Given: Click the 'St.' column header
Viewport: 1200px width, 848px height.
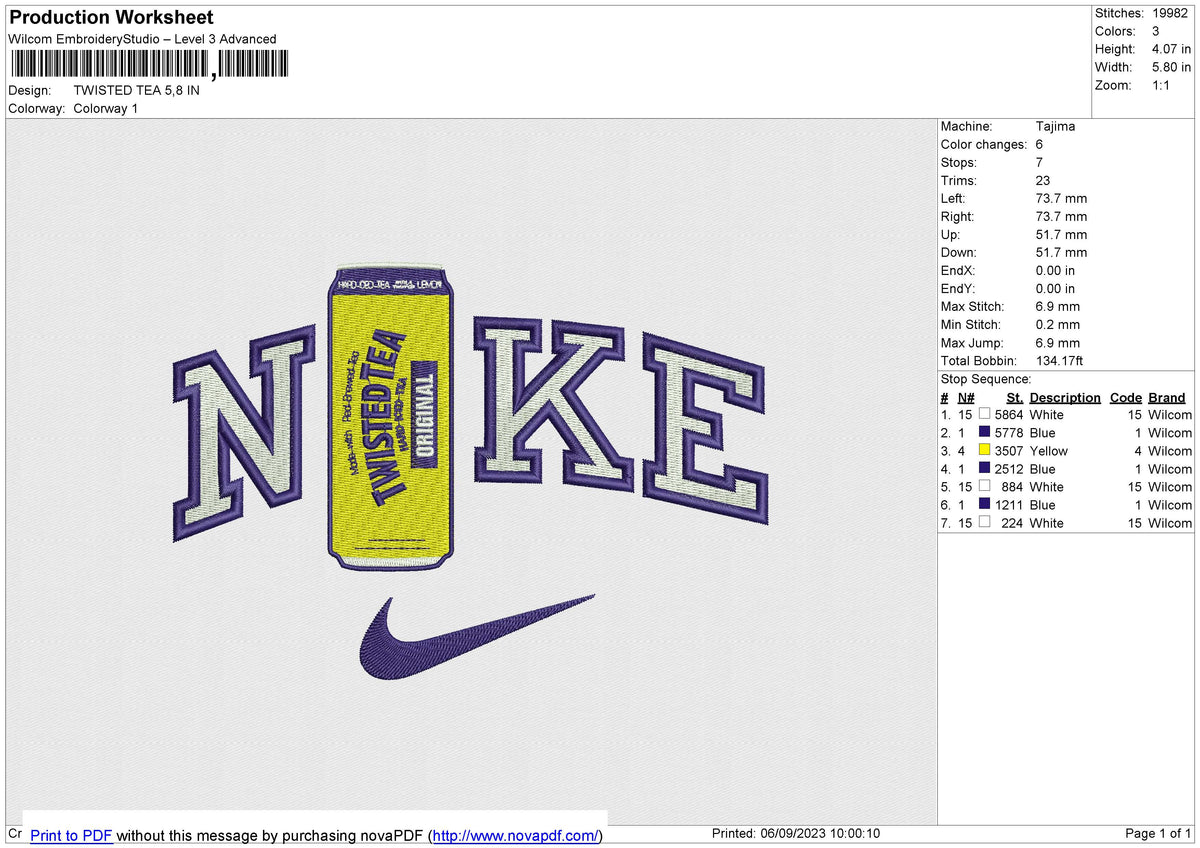Looking at the screenshot, I should 1014,397.
